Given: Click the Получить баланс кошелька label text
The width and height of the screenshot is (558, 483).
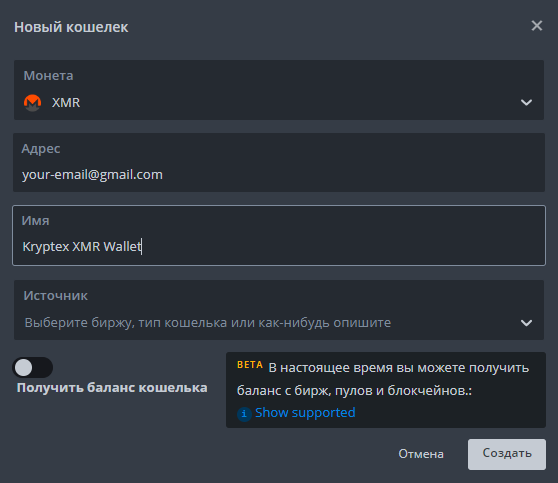Looking at the screenshot, I should pyautogui.click(x=112, y=388).
